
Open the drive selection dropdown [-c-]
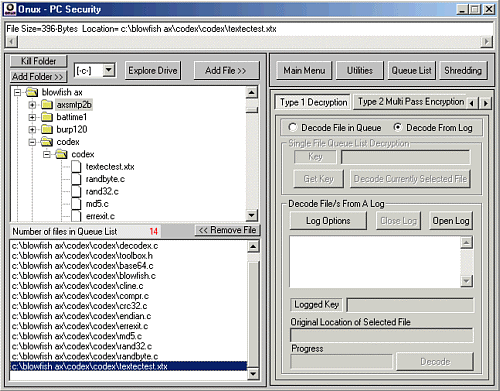[108, 70]
